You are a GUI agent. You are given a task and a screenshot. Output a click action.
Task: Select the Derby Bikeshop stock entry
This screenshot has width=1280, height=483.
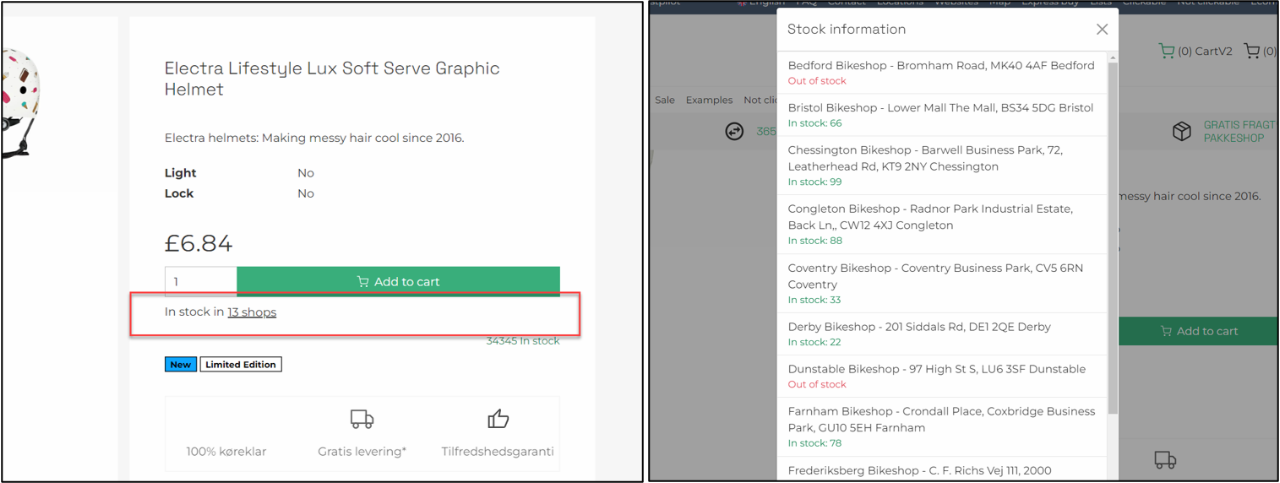940,334
